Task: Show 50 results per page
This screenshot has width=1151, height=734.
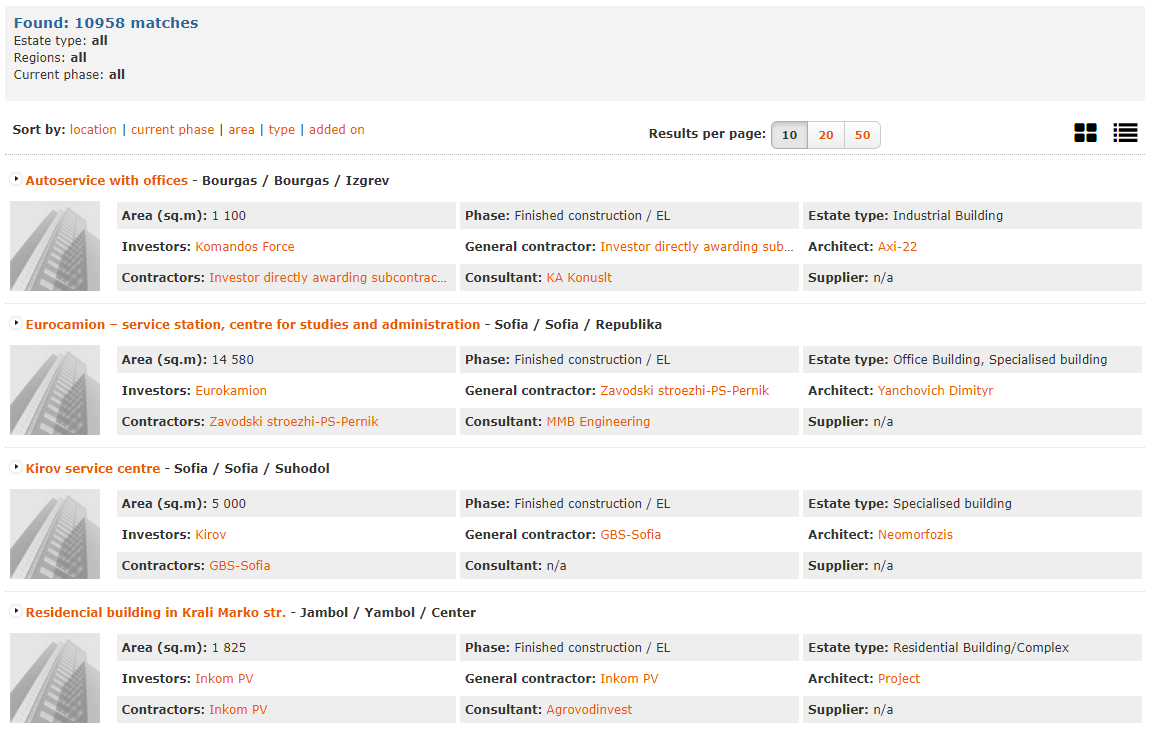Action: 861,134
